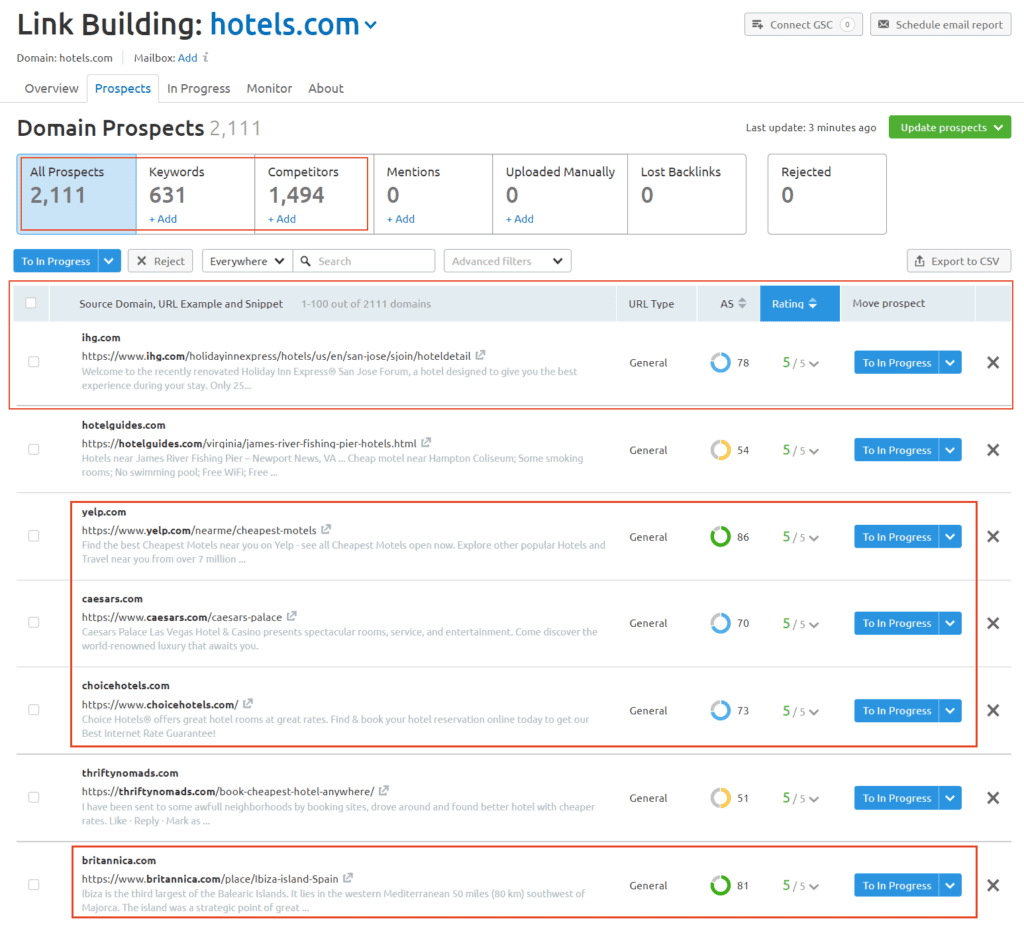Reject choicehotels.com prospect with X icon
This screenshot has height=929, width=1024.
(x=993, y=710)
